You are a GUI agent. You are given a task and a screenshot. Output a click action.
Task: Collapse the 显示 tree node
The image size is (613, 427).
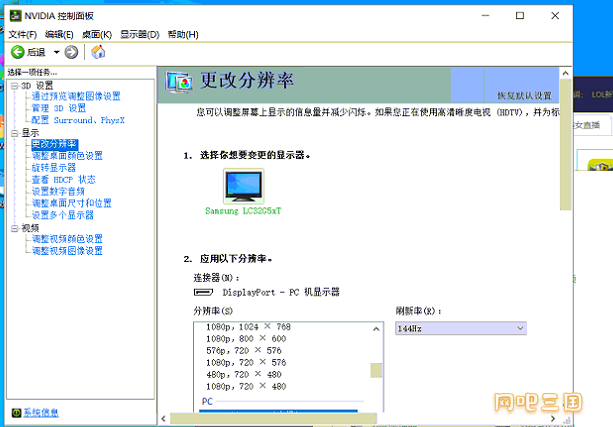[x=14, y=133]
